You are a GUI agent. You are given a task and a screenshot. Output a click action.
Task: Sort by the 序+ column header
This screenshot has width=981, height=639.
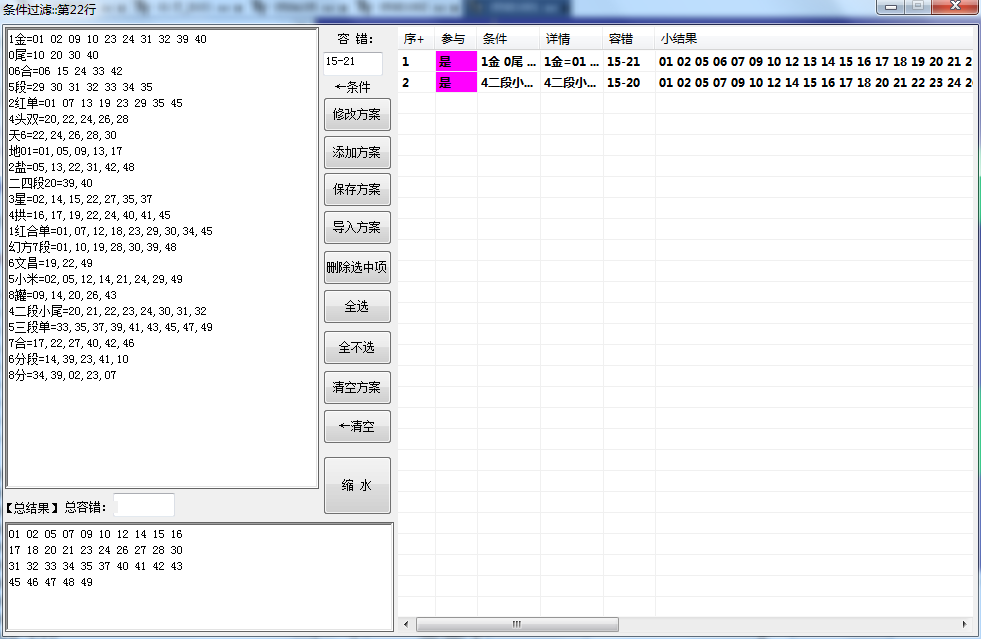415,39
